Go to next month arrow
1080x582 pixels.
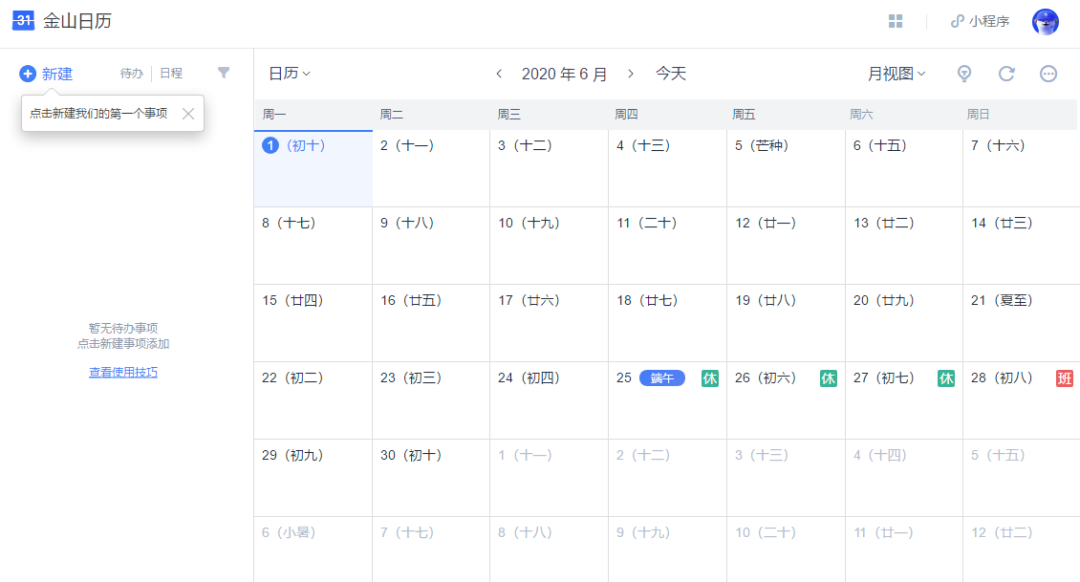coord(630,74)
